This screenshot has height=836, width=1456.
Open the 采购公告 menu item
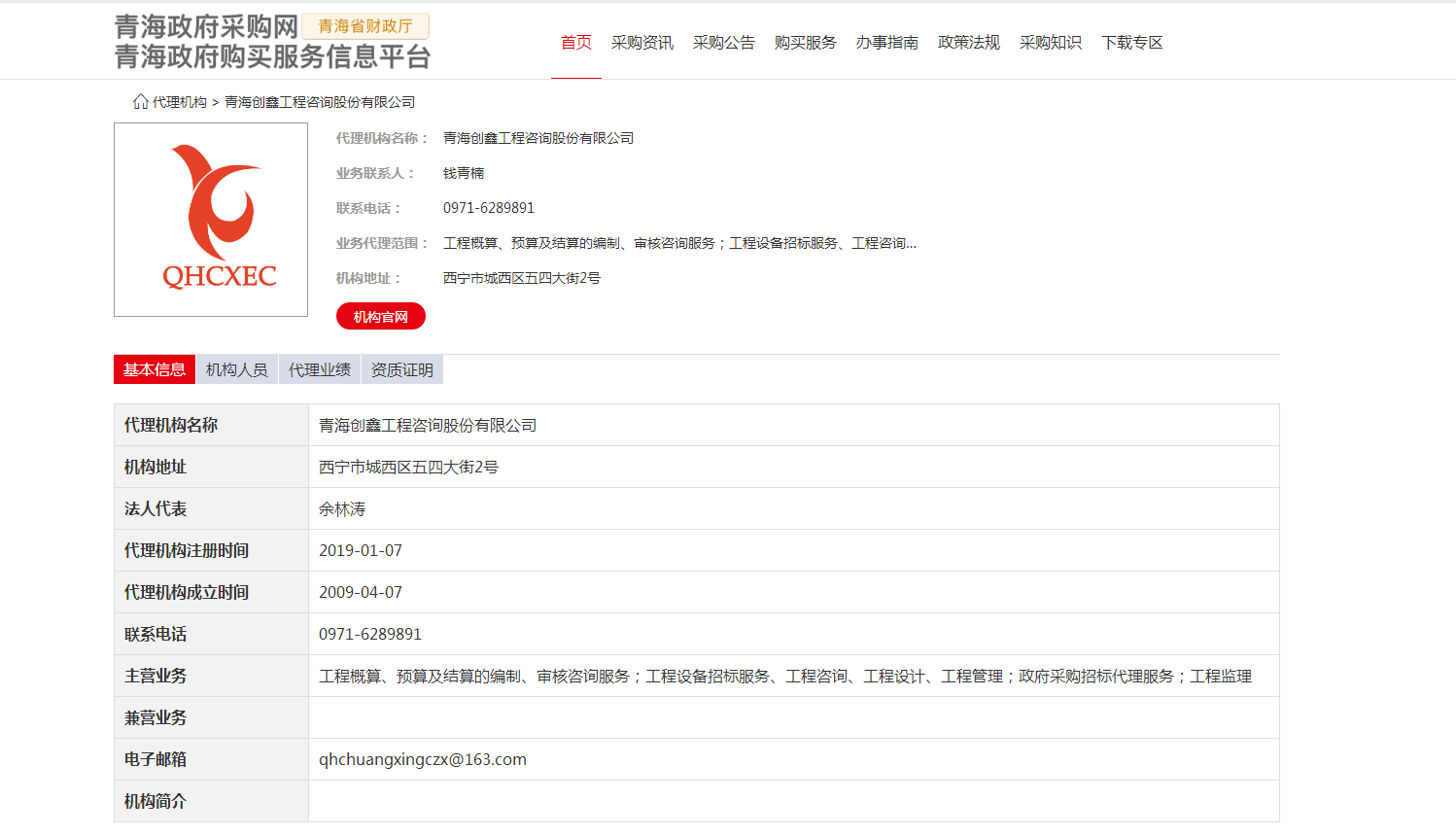(x=724, y=43)
